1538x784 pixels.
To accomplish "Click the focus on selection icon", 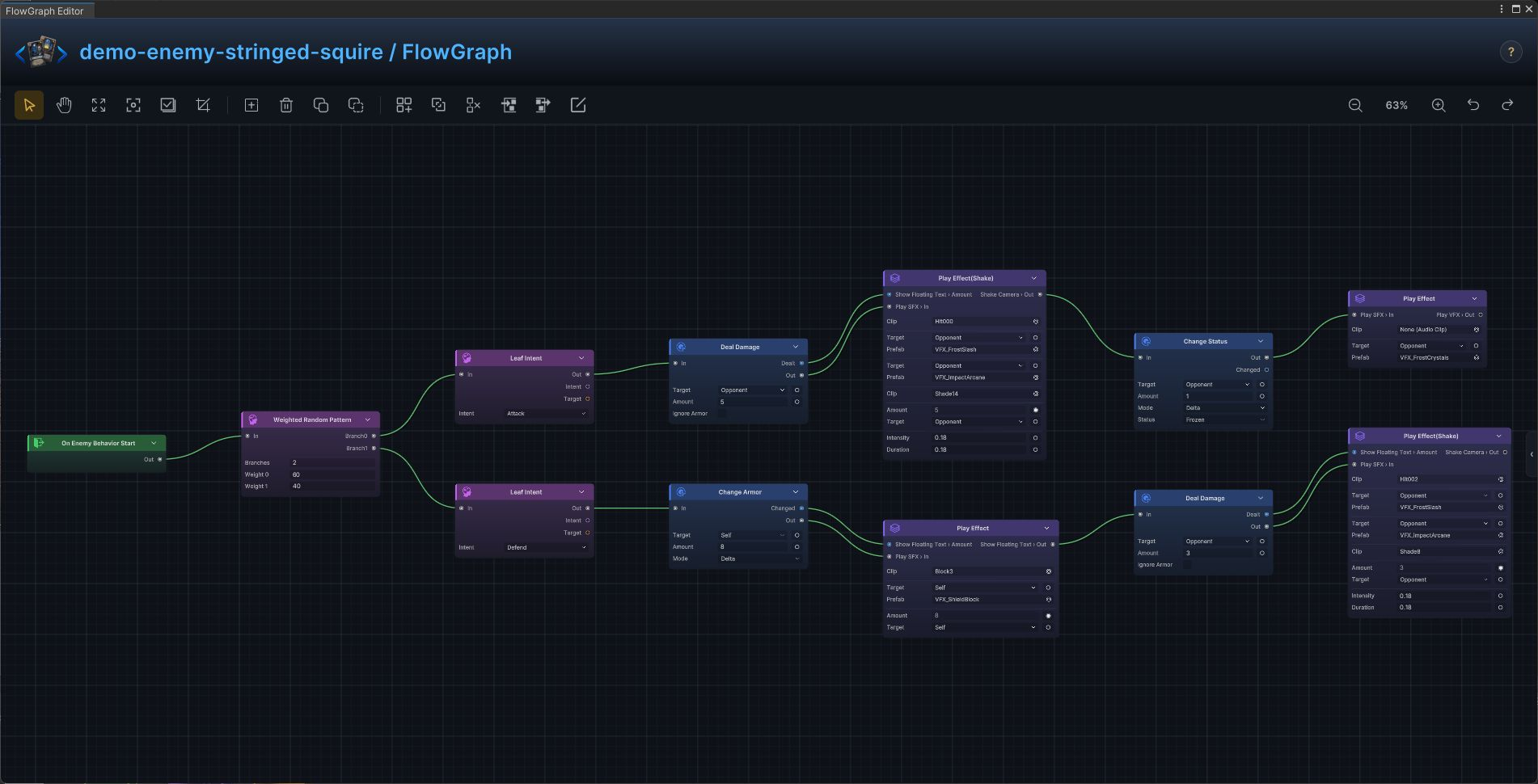I will click(x=133, y=105).
